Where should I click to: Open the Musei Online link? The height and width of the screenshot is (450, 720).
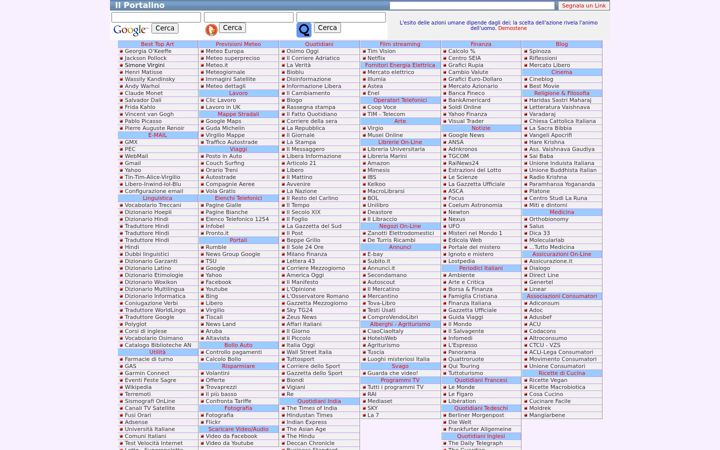pyautogui.click(x=385, y=135)
